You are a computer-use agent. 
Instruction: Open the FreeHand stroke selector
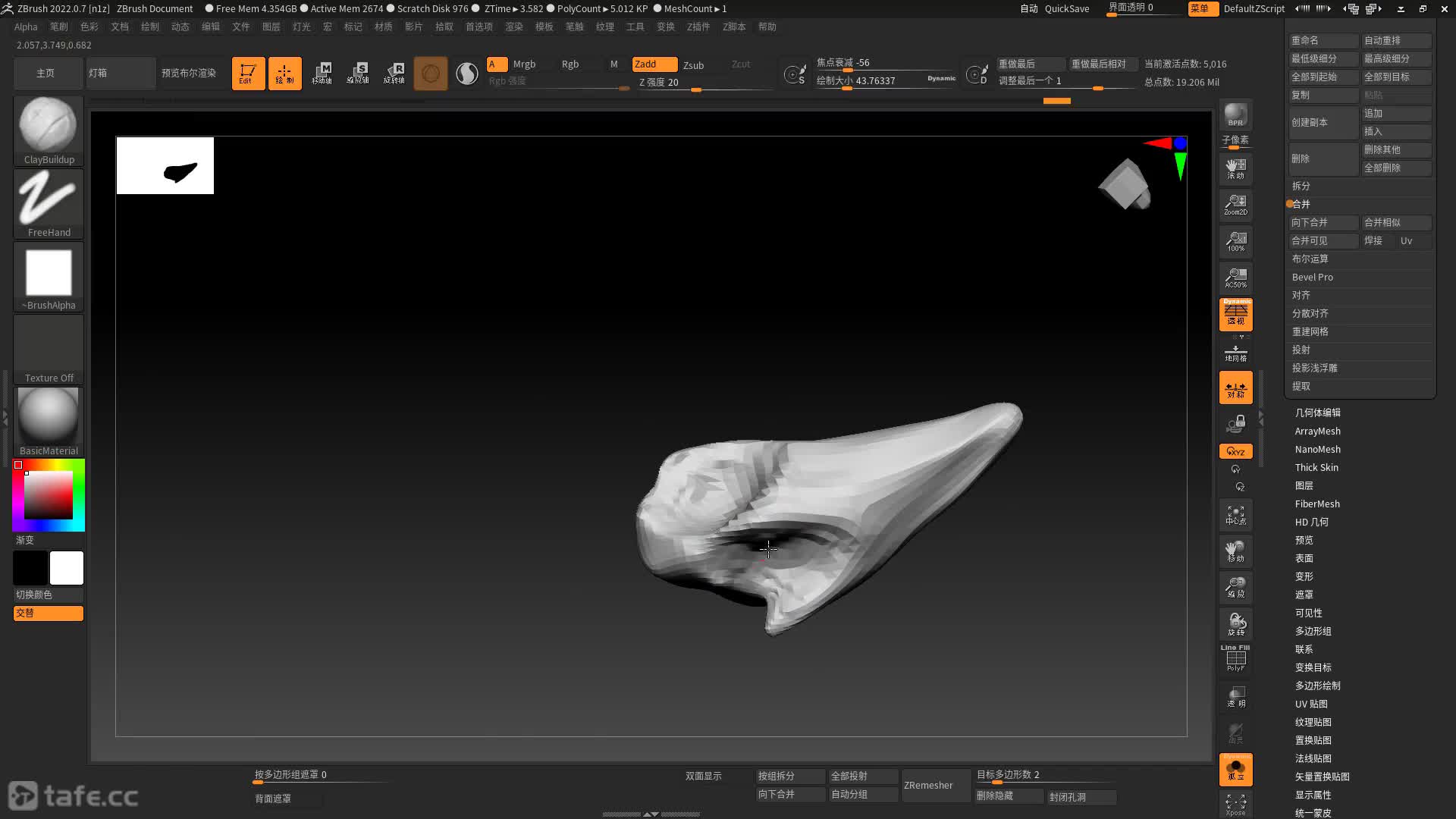(49, 199)
